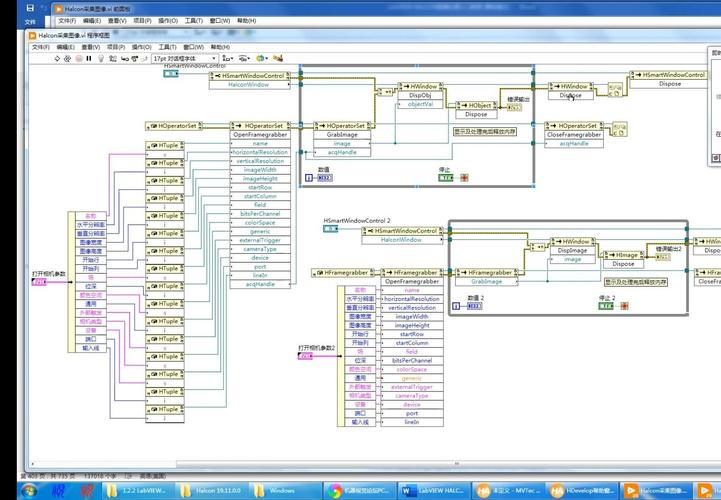Screen dimensions: 721x500
Task: Open the Word document in the taskbar
Action: 432,490
